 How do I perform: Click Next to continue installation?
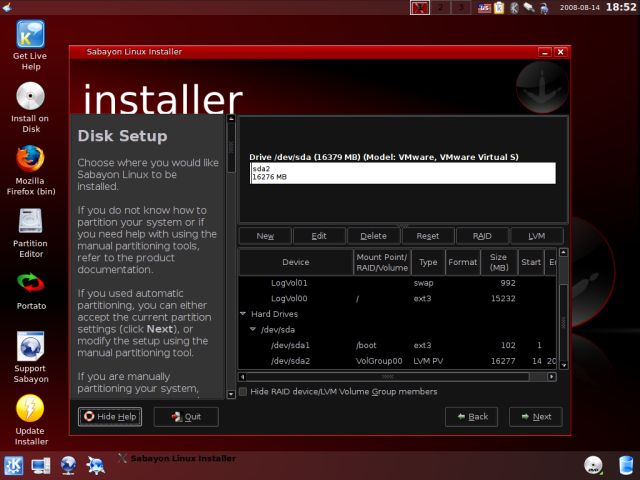[536, 417]
